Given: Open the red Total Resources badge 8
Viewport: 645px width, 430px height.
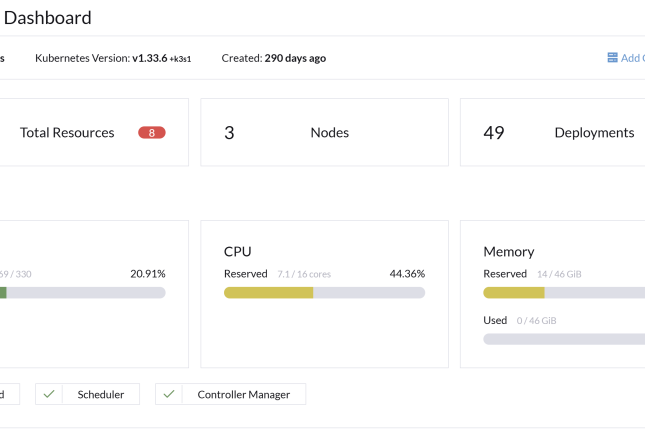Looking at the screenshot, I should click(x=152, y=132).
